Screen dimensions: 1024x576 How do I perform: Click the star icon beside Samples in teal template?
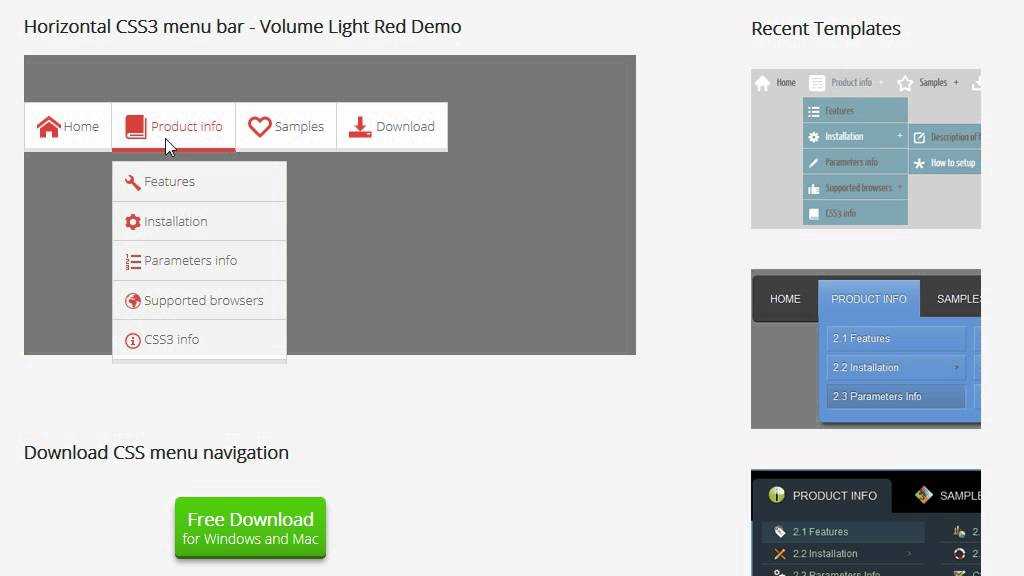click(904, 83)
